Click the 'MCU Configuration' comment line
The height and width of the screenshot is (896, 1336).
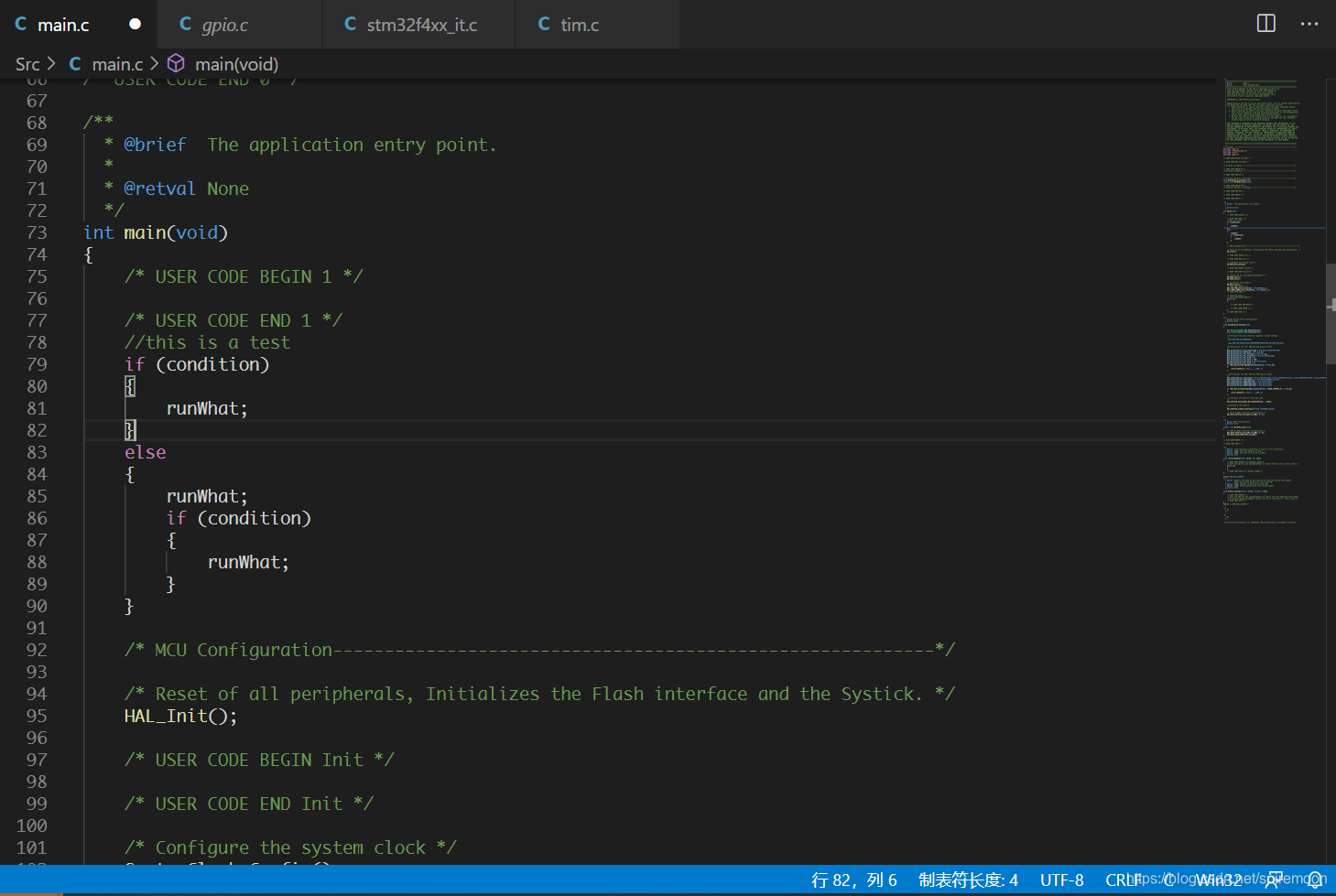(539, 650)
